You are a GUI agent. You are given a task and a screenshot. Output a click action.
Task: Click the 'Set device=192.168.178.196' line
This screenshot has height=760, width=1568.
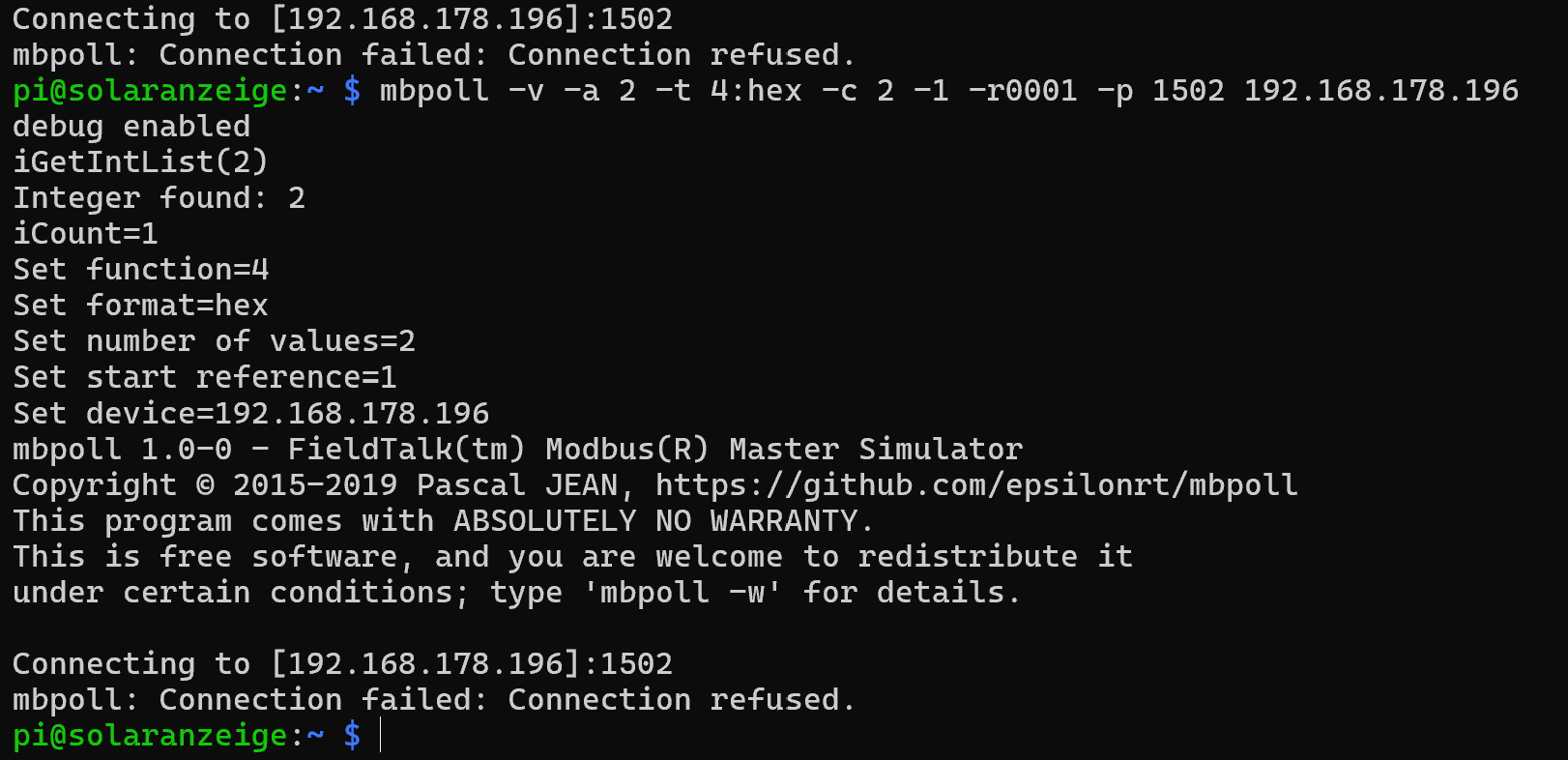(x=250, y=414)
